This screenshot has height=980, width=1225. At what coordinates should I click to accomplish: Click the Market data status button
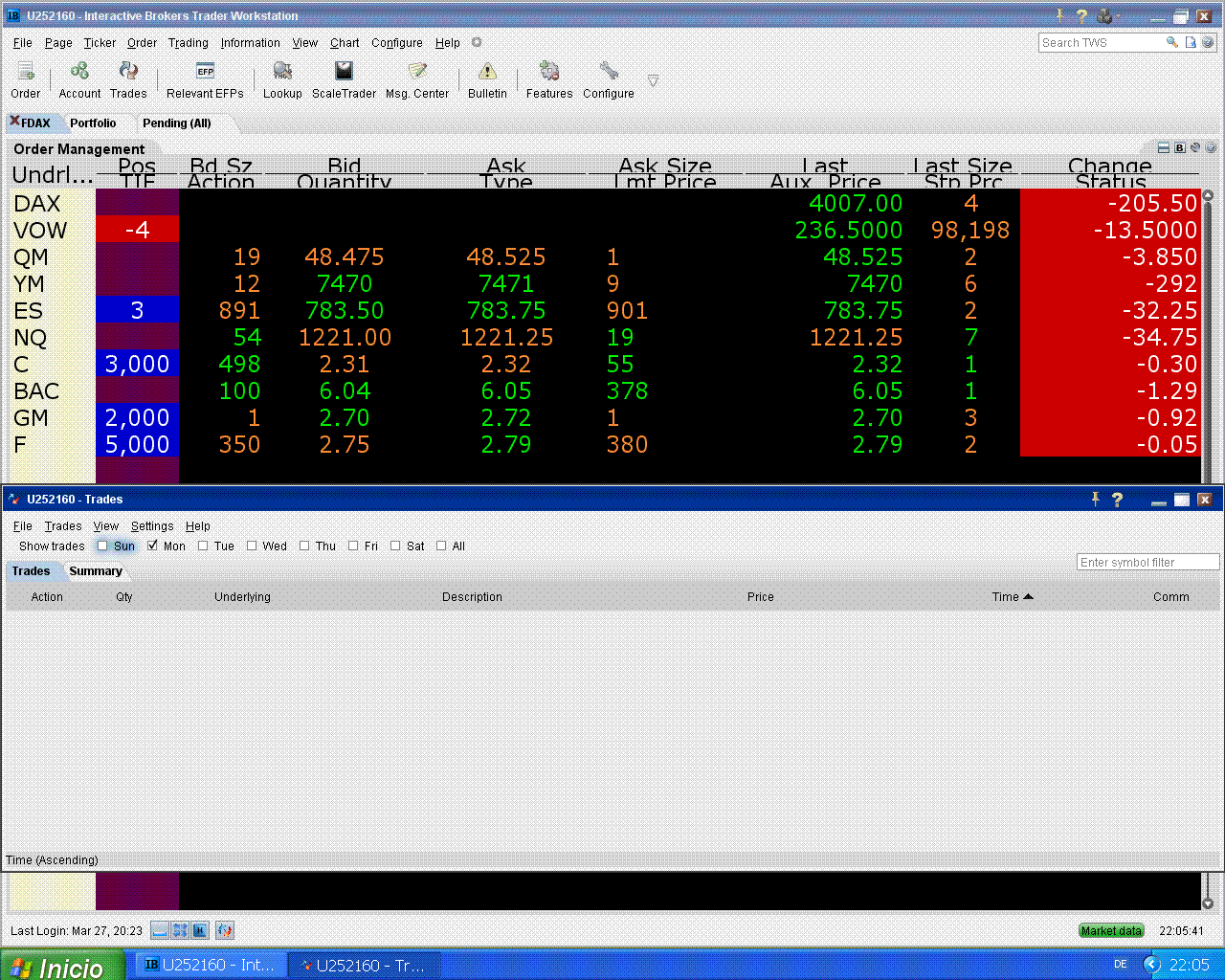point(1111,930)
